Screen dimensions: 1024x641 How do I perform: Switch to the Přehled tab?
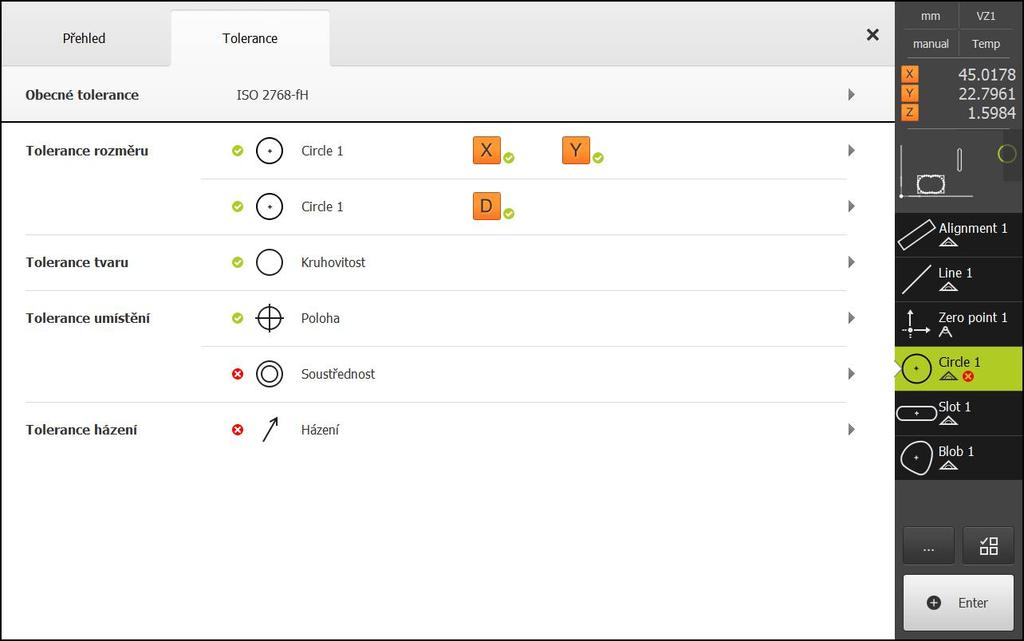click(x=84, y=39)
